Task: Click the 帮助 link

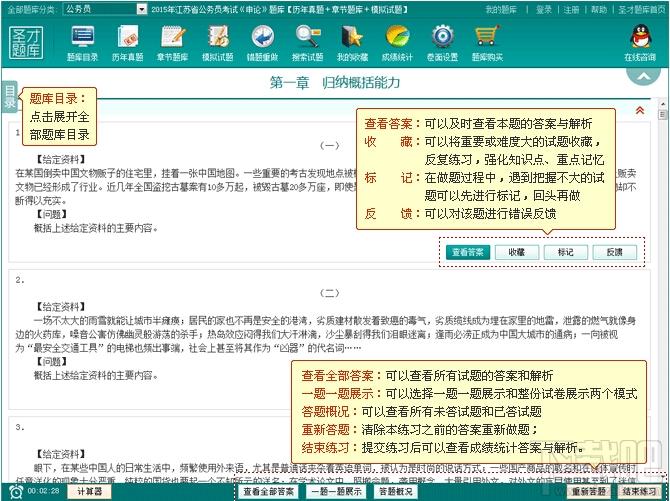Action: coord(599,9)
